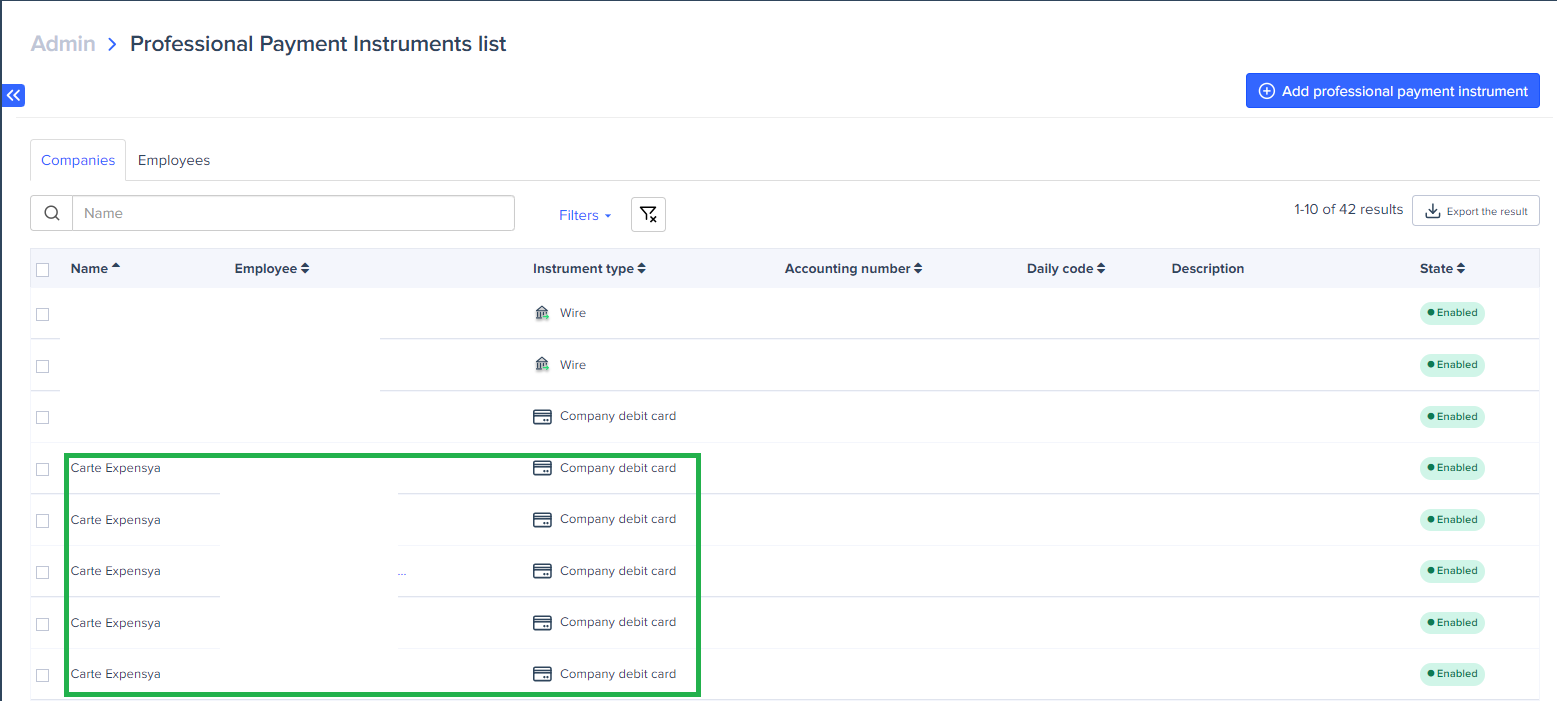Screen dimensions: 1557x701
Task: Click the search magnifier icon
Action: (52, 213)
